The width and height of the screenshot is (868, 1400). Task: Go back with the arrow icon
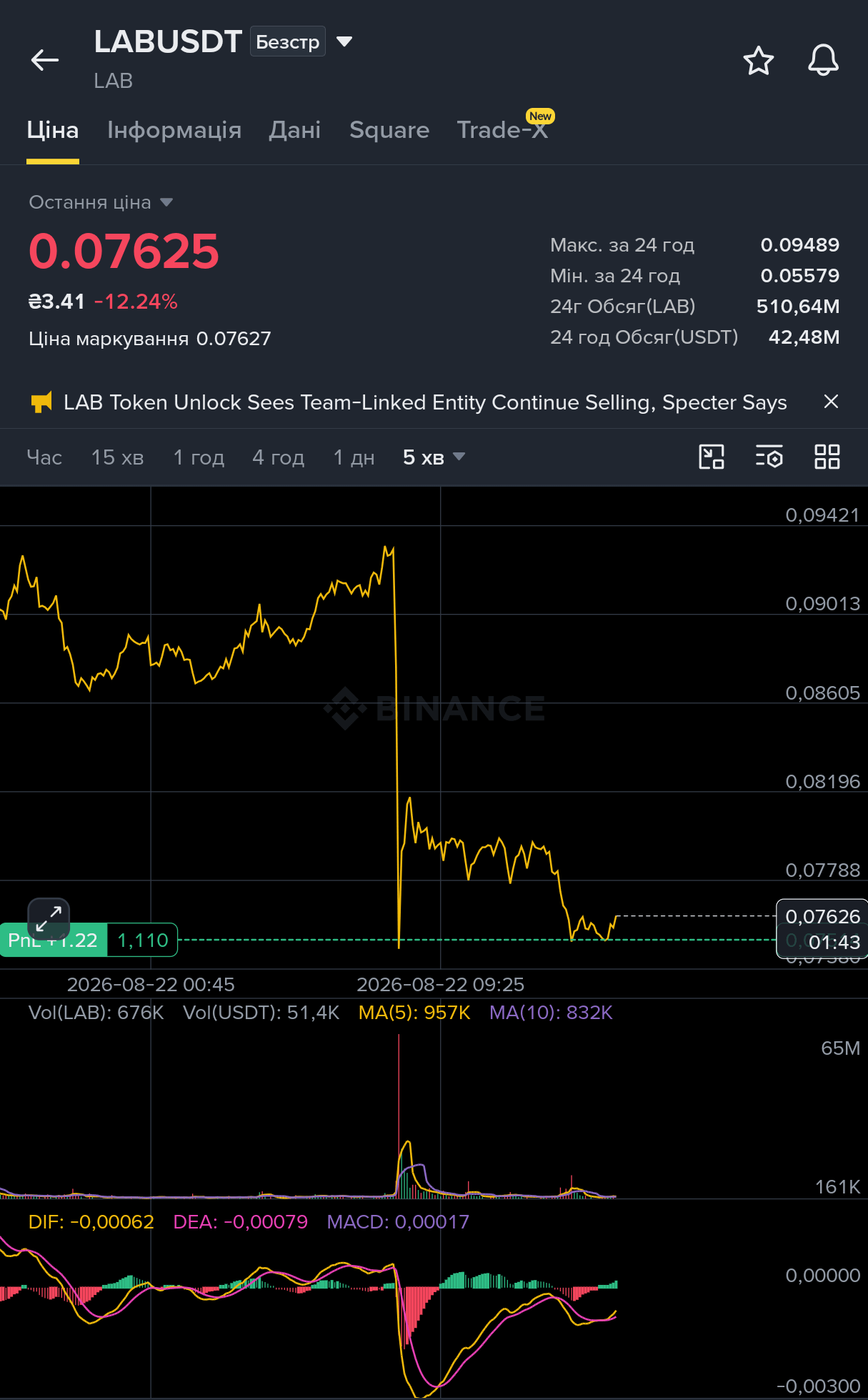point(45,60)
